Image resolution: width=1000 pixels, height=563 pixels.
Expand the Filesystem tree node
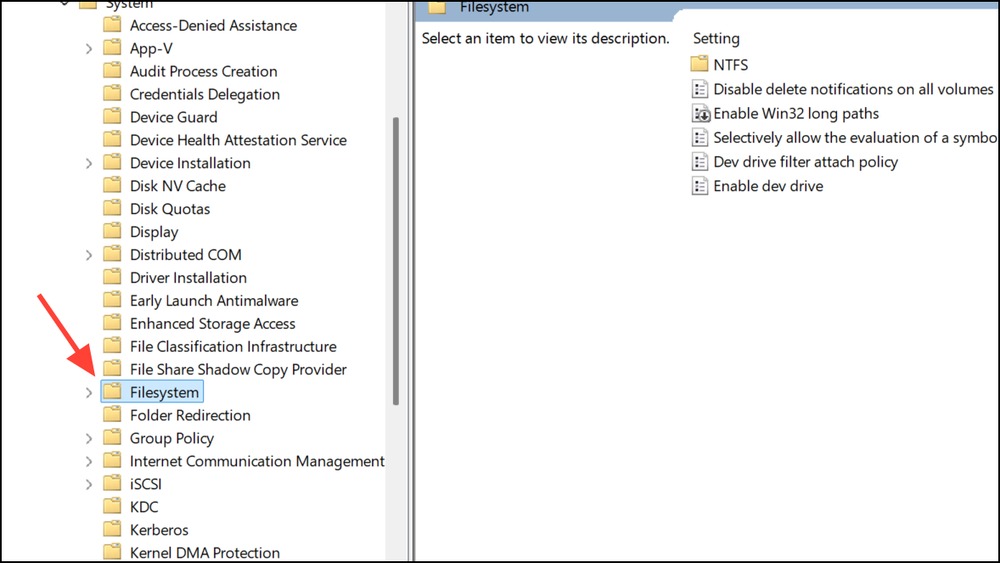89,393
